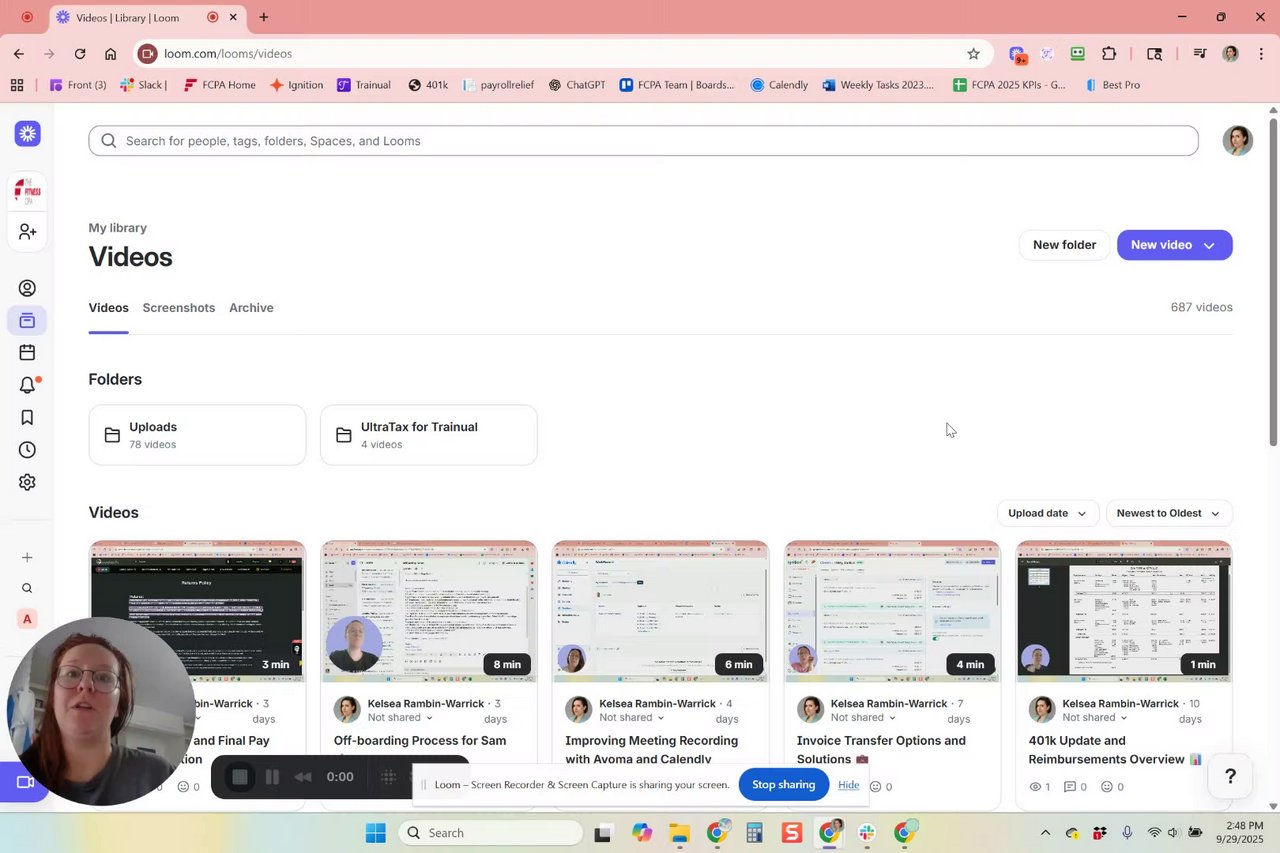Viewport: 1280px width, 853px height.
Task: Switch to the Screenshots tab
Action: click(x=178, y=308)
